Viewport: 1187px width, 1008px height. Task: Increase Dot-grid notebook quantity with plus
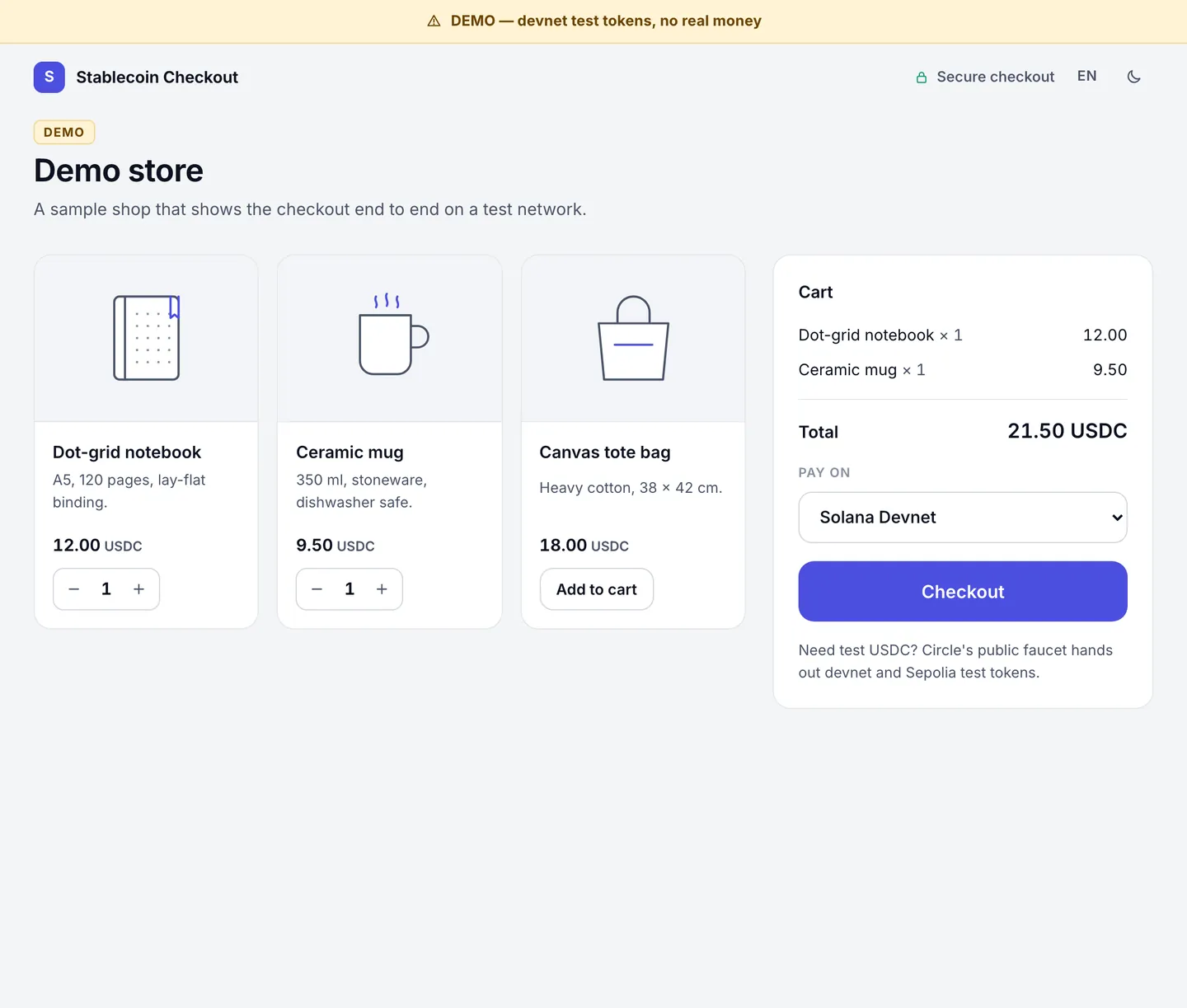(138, 589)
